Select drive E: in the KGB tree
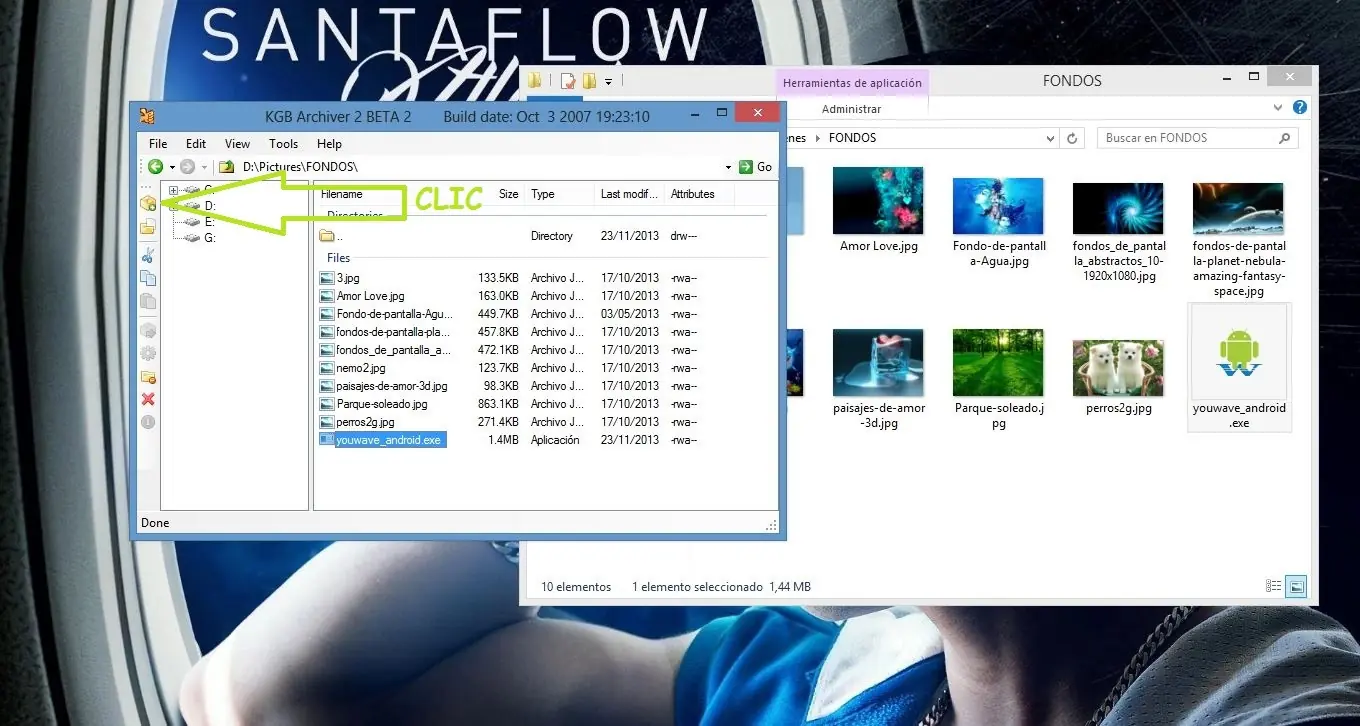This screenshot has height=726, width=1360. pyautogui.click(x=209, y=222)
